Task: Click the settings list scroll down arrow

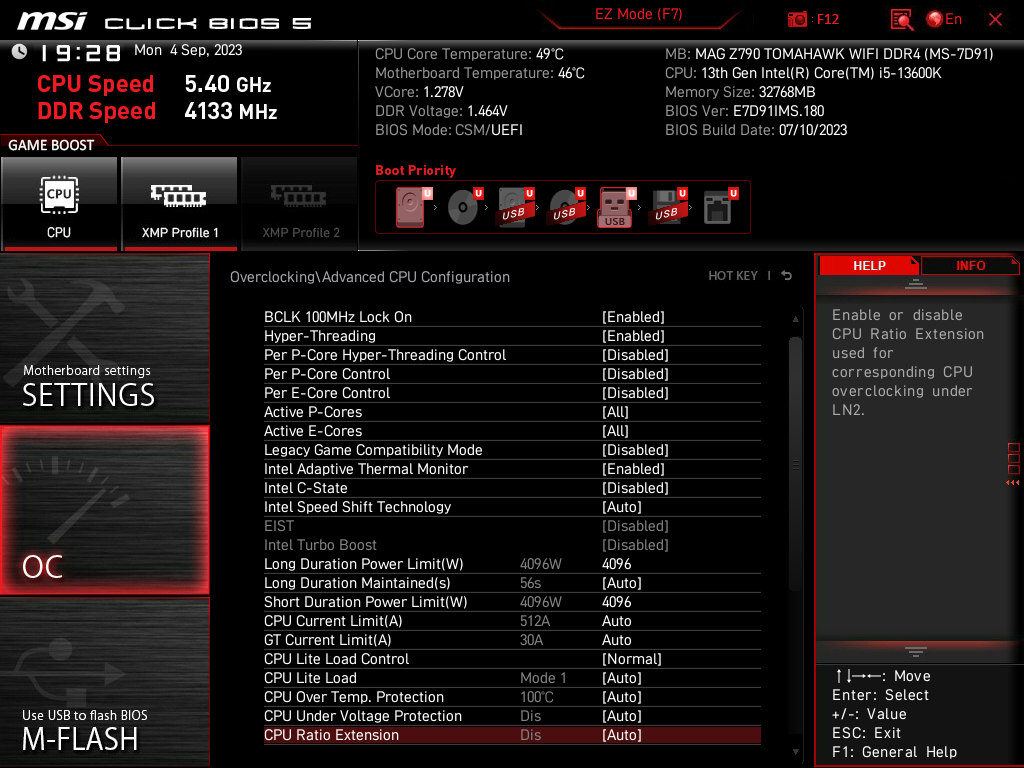Action: [x=795, y=752]
